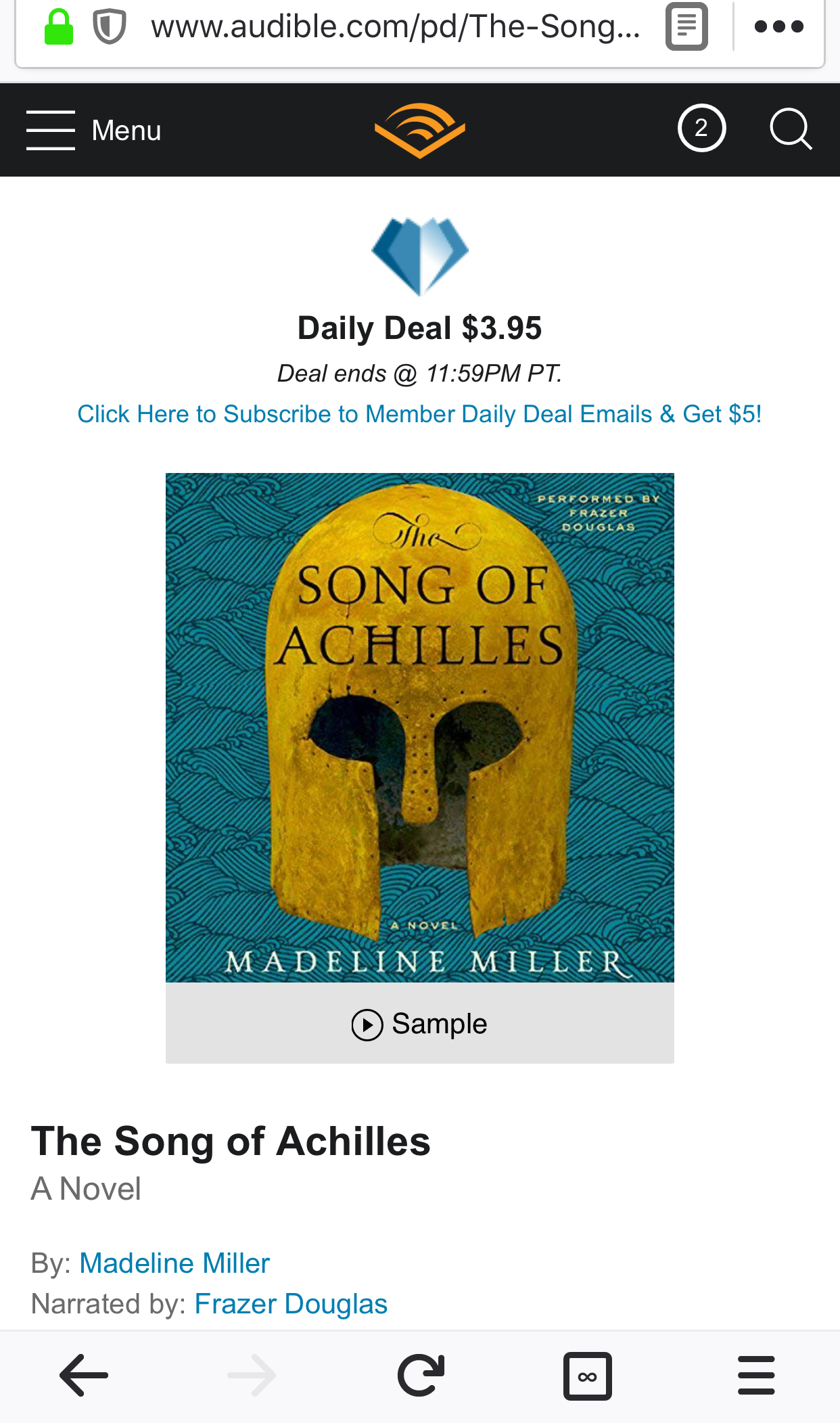
Task: Open reader view icon in address bar
Action: pyautogui.click(x=686, y=27)
